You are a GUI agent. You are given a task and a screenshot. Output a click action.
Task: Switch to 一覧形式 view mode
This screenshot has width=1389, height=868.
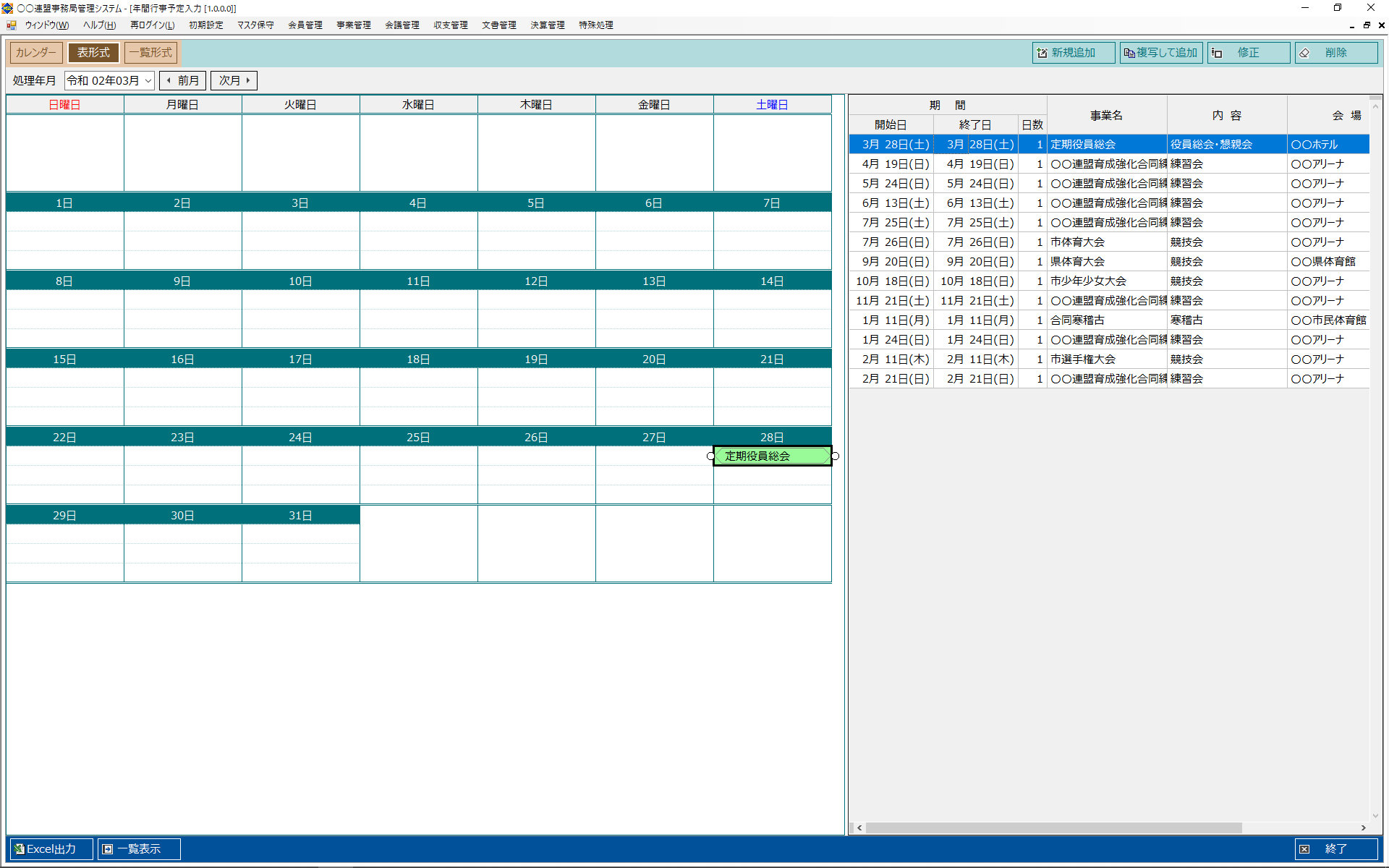150,53
